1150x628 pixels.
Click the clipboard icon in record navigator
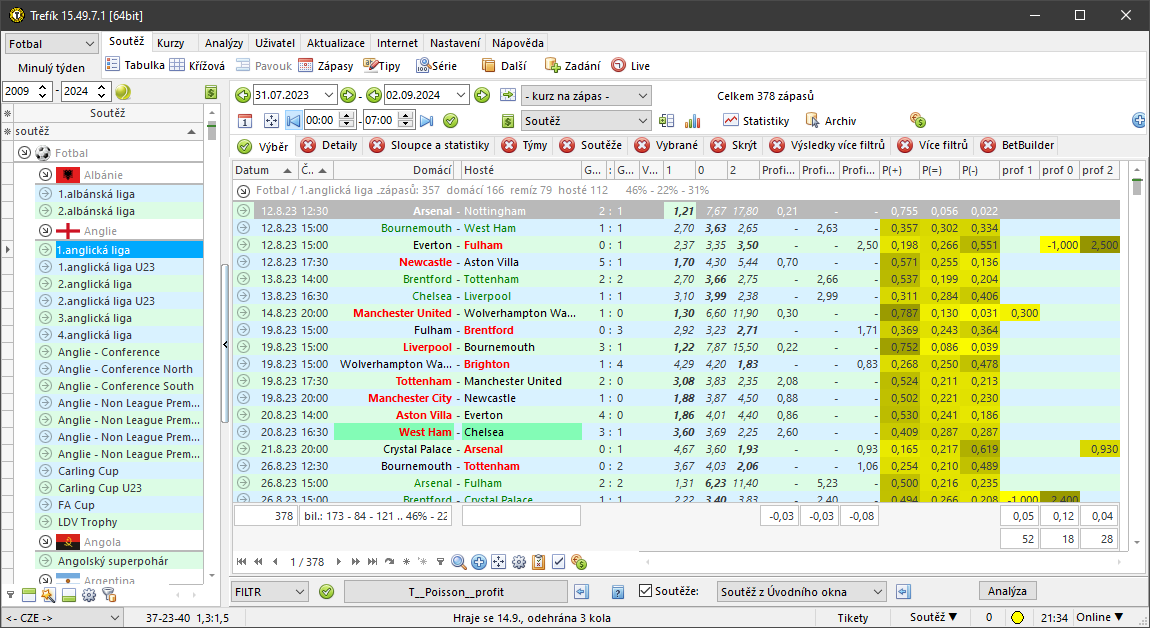click(538, 562)
